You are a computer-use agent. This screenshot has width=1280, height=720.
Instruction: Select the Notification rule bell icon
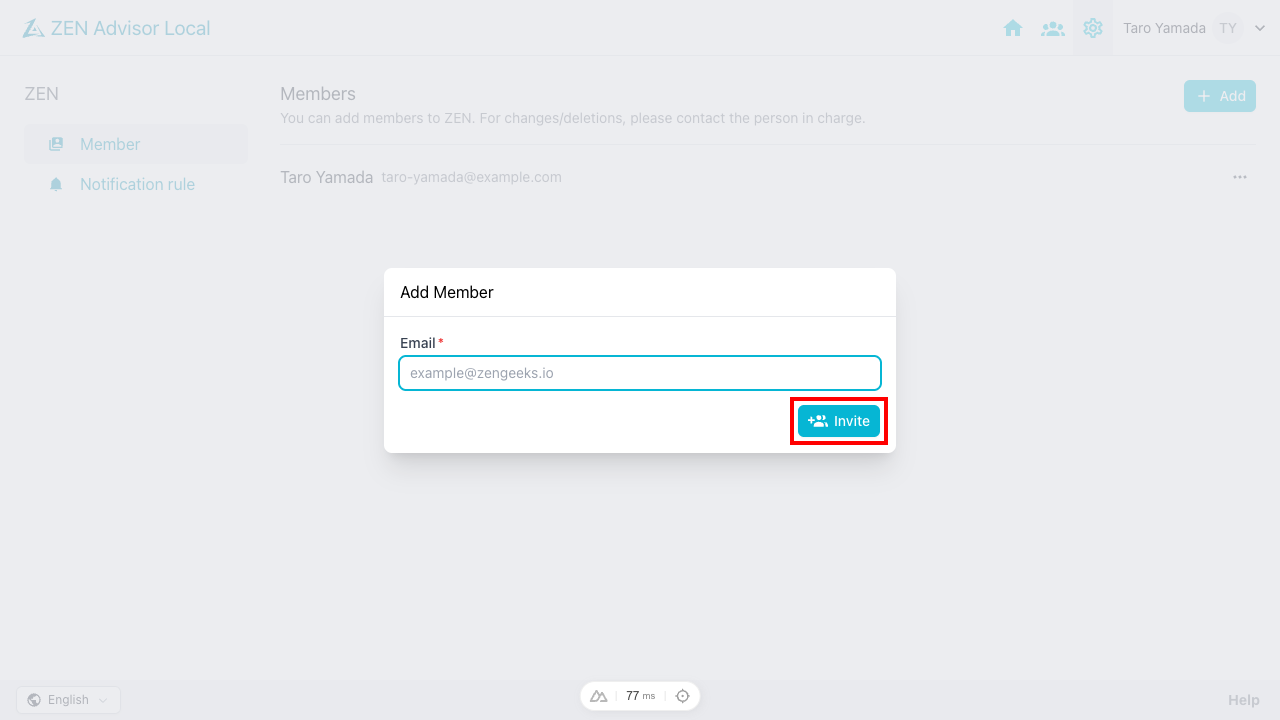(56, 184)
